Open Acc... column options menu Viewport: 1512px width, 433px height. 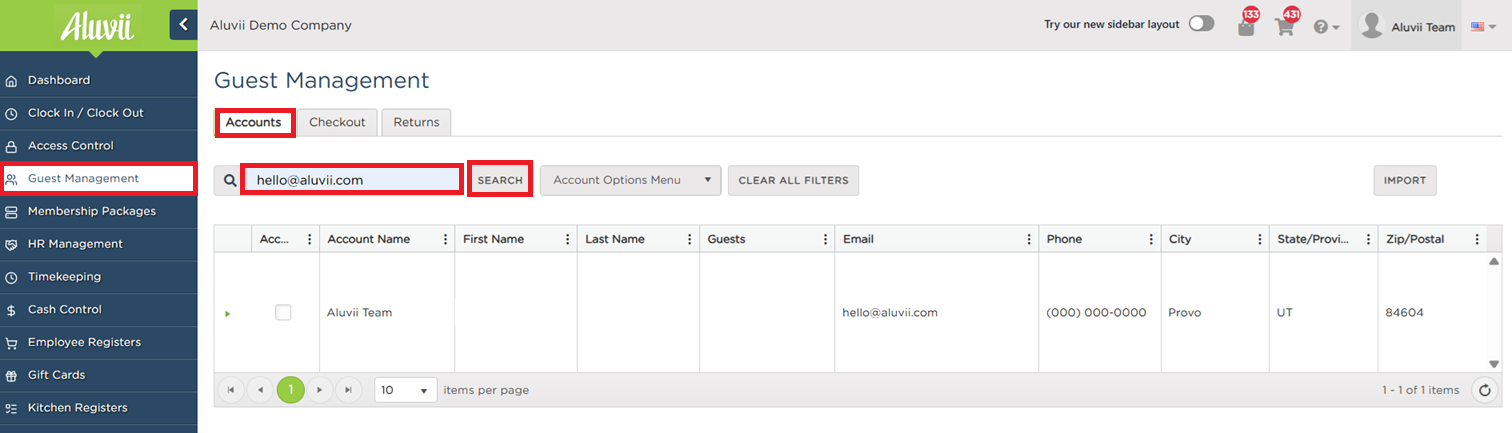309,239
